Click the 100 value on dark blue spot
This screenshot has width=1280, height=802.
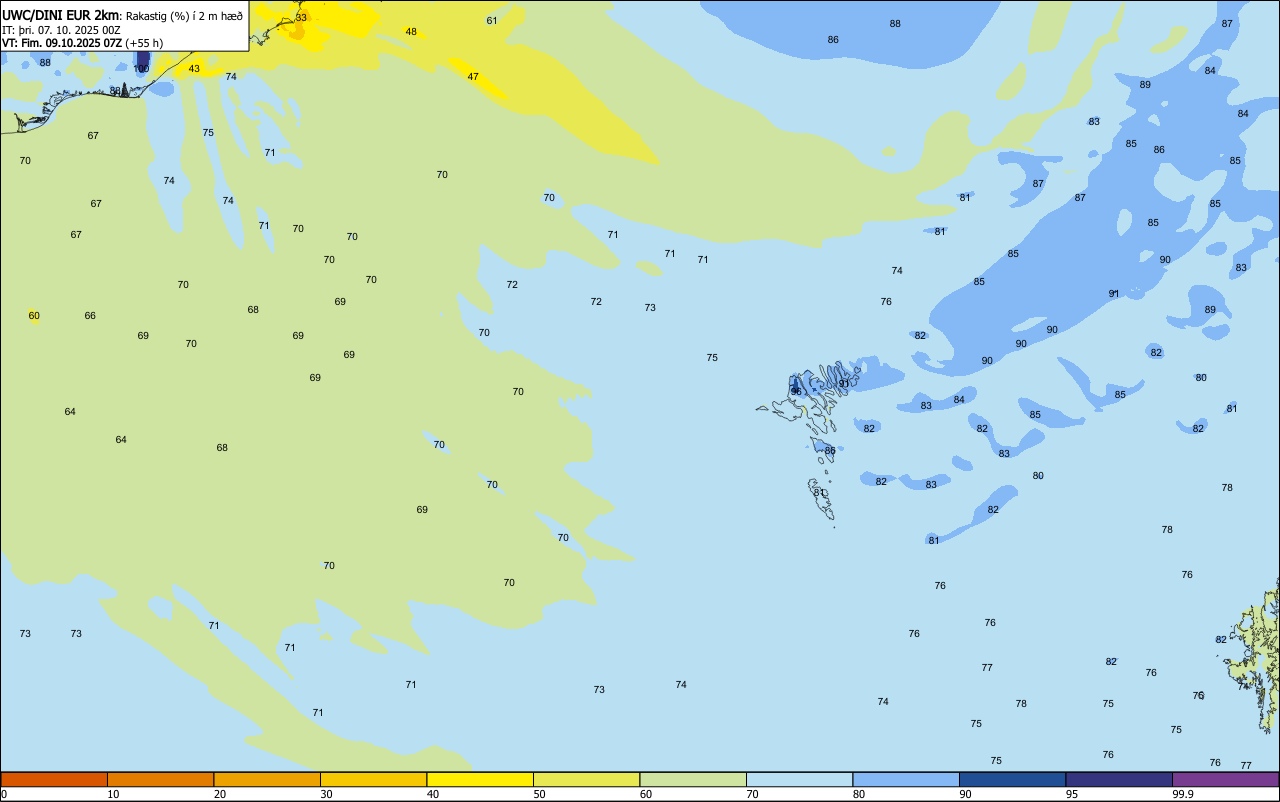point(141,69)
